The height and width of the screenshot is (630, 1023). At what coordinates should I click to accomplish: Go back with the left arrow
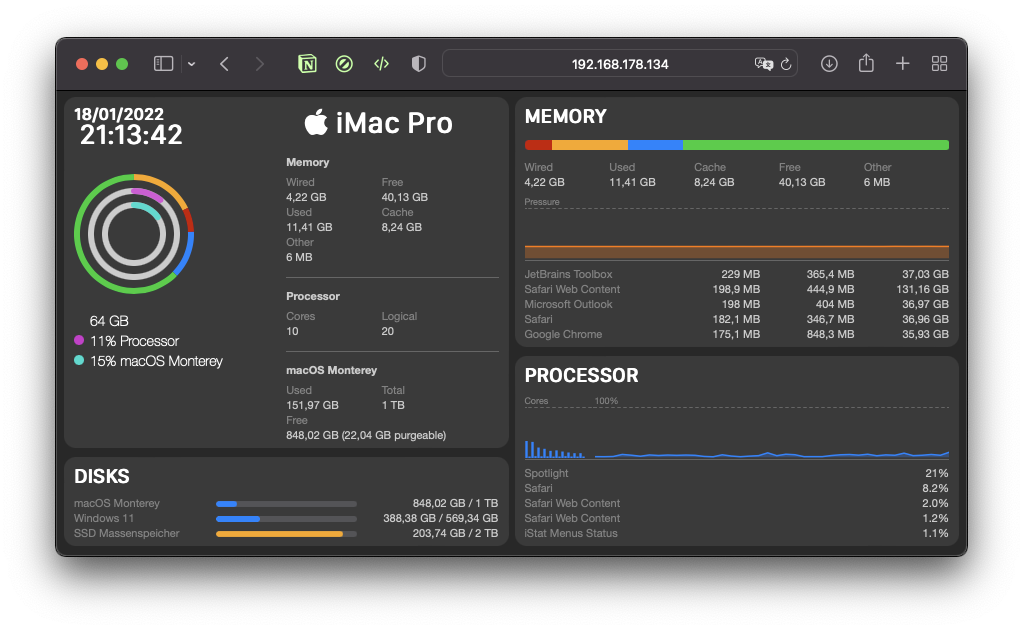tap(224, 63)
